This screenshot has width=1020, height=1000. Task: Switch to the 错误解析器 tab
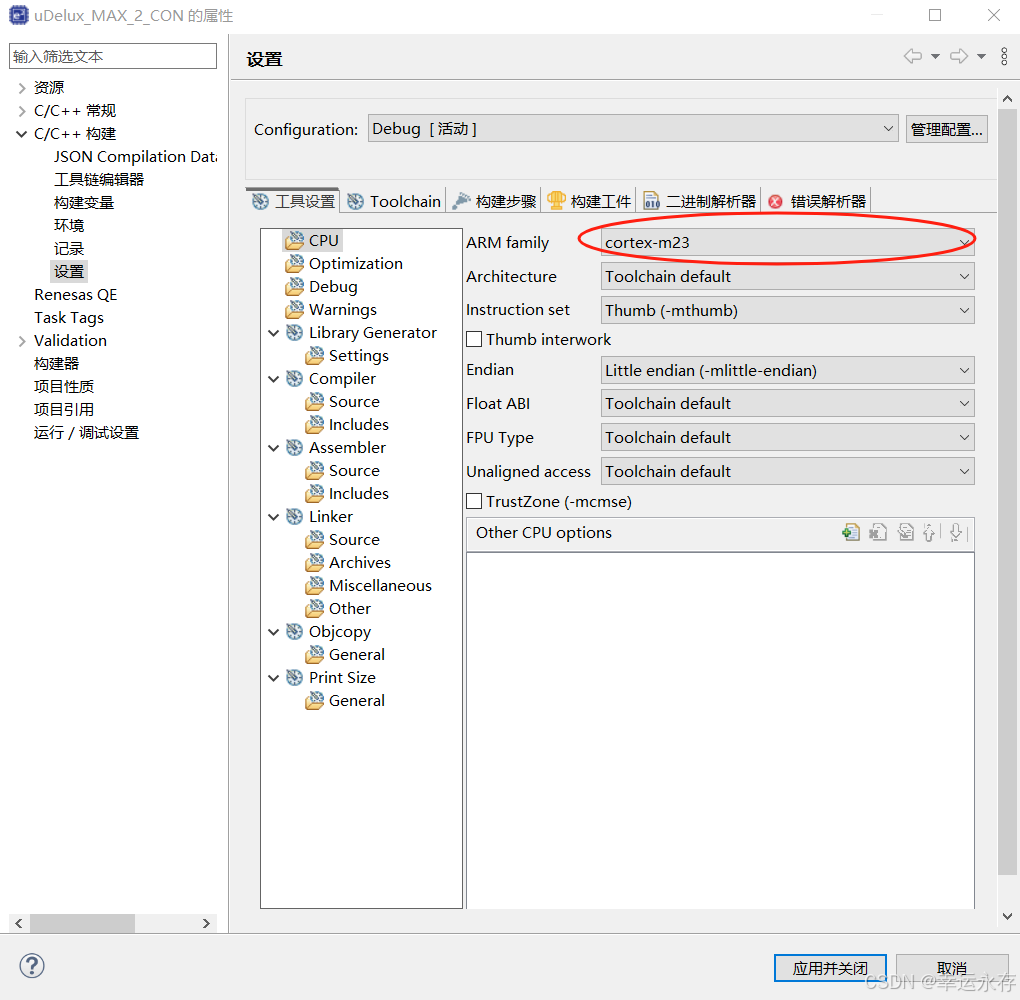[x=817, y=201]
